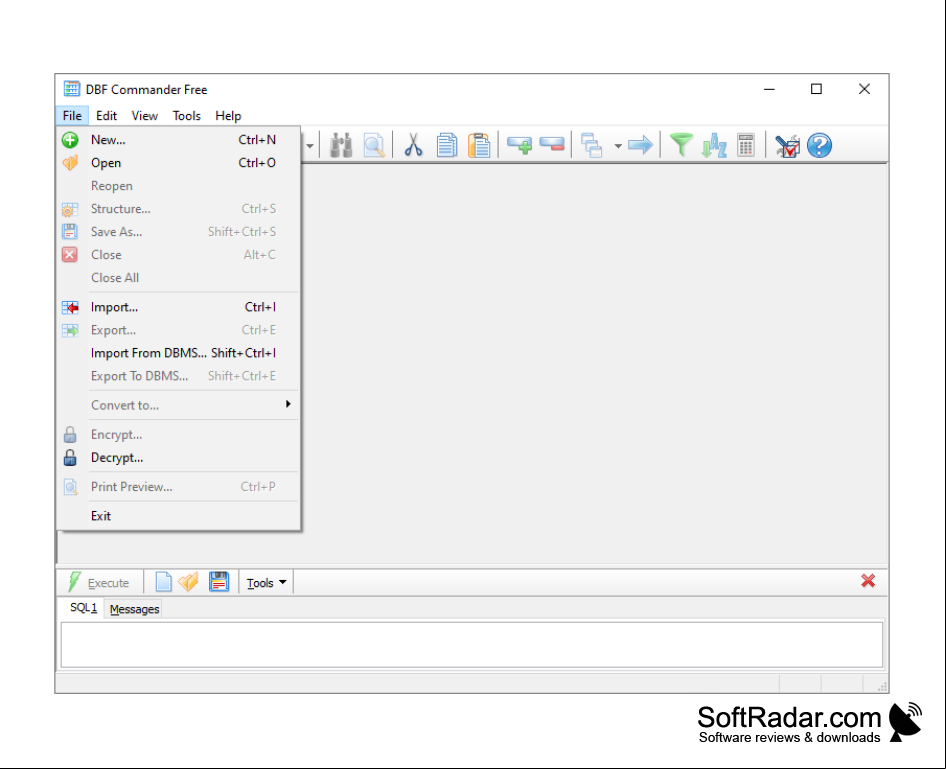Click the Close All menu entry

pos(178,278)
